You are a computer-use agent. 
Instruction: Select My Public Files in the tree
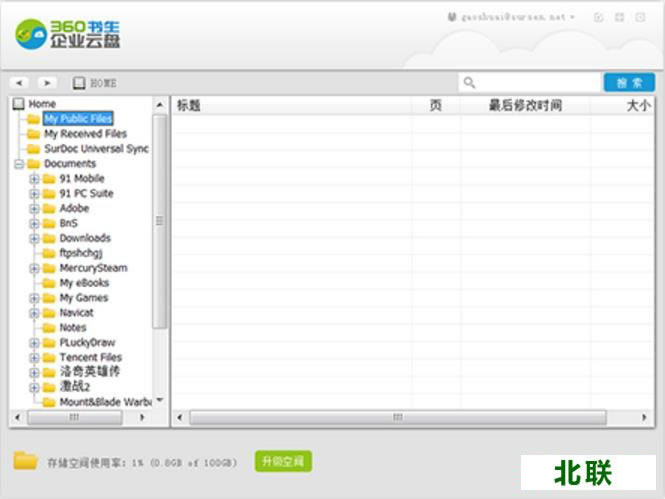77,119
